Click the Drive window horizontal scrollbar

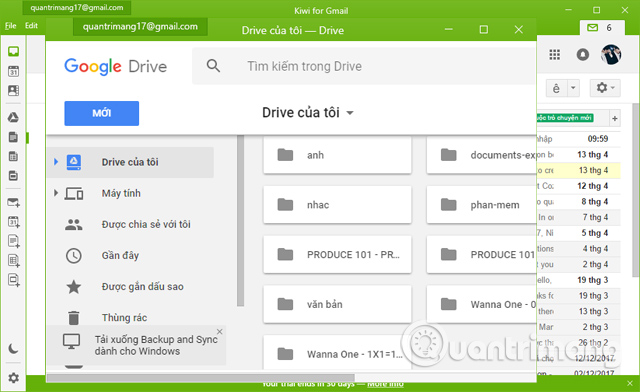(x=200, y=378)
